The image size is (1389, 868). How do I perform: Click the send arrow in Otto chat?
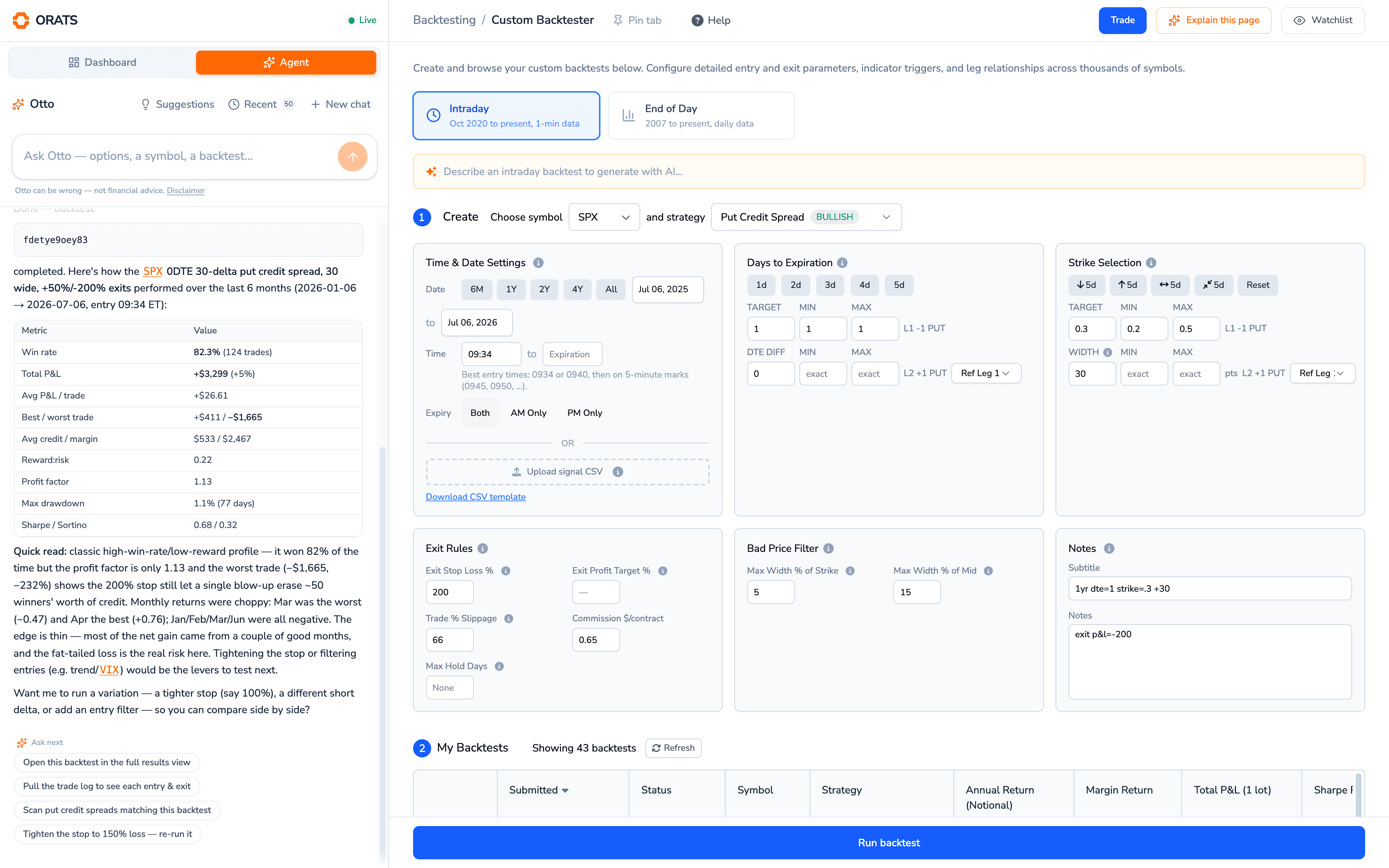click(352, 157)
